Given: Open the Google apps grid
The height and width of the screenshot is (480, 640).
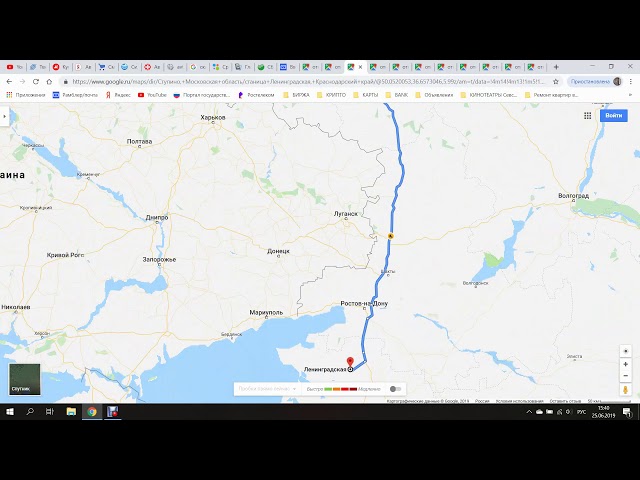Looking at the screenshot, I should pyautogui.click(x=587, y=116).
